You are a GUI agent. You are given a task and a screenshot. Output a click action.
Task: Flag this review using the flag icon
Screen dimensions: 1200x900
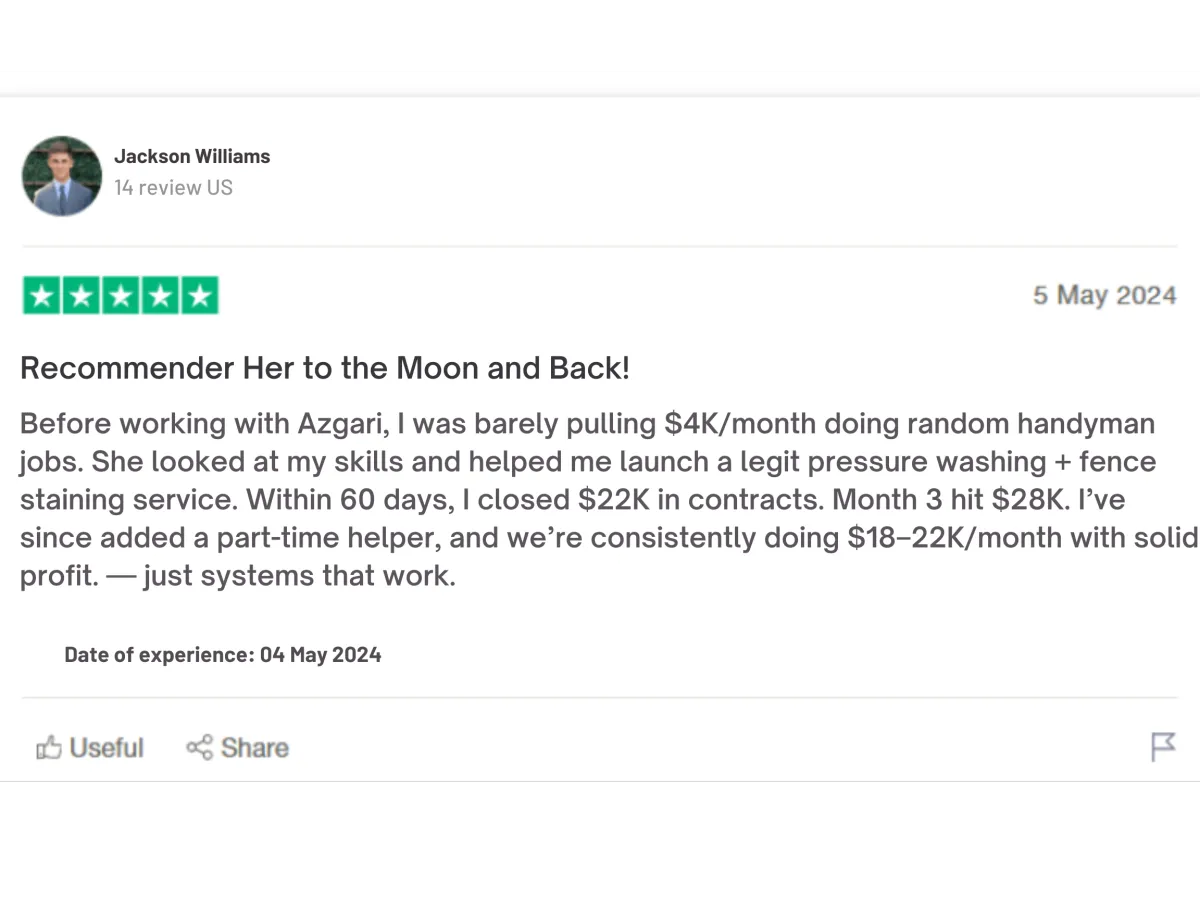coord(1163,746)
